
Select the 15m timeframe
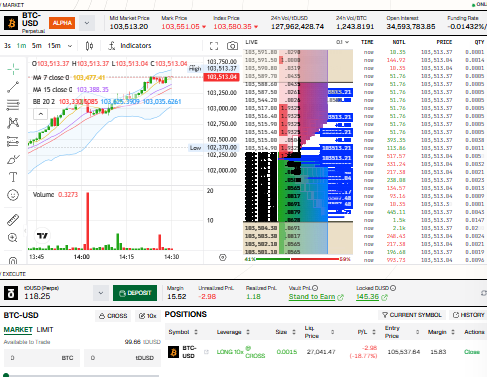click(x=54, y=46)
